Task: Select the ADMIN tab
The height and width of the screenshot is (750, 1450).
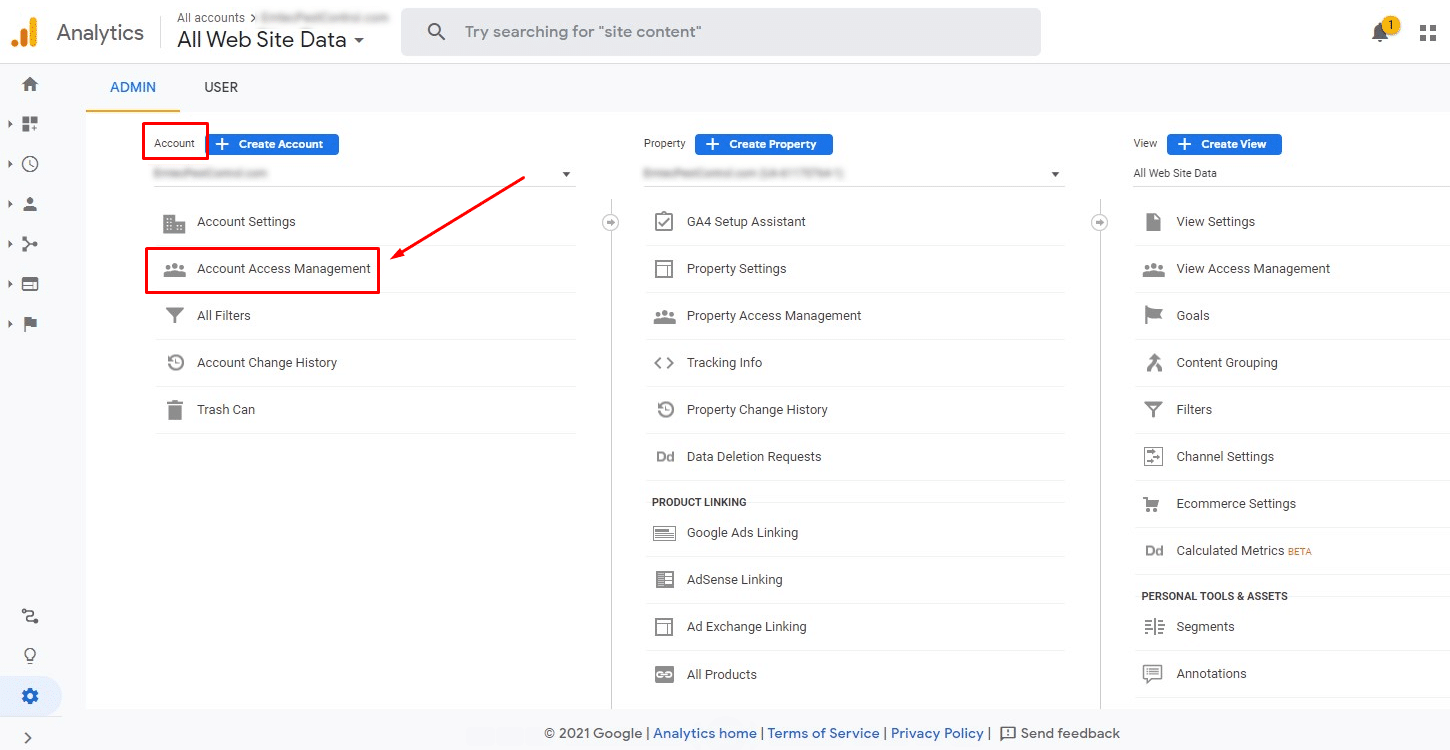Action: tap(133, 87)
